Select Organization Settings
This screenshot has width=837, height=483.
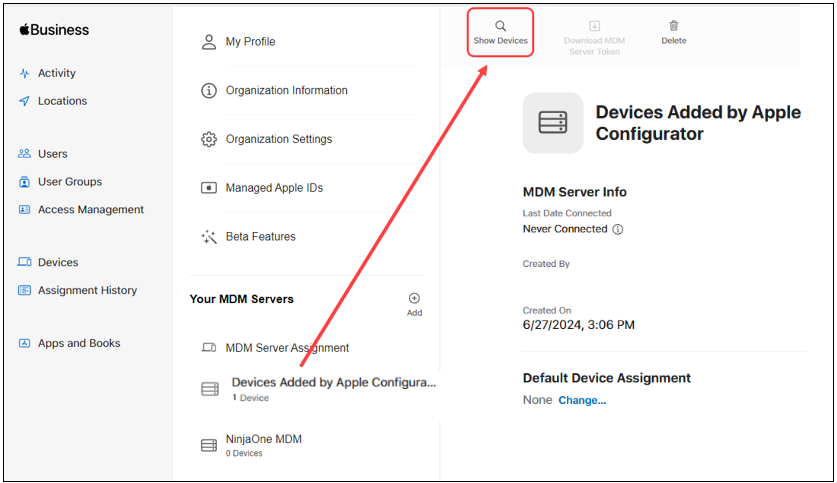click(x=278, y=139)
